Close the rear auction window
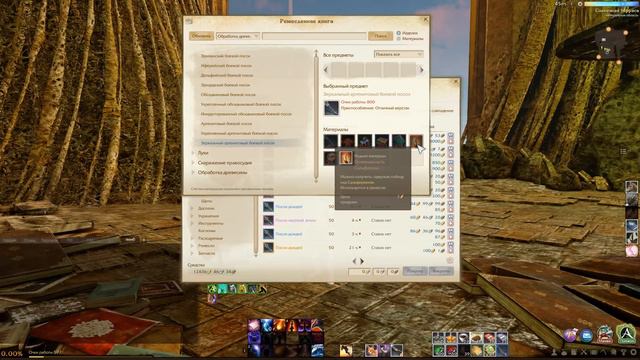Viewport: 640px width, 360px height. (456, 82)
